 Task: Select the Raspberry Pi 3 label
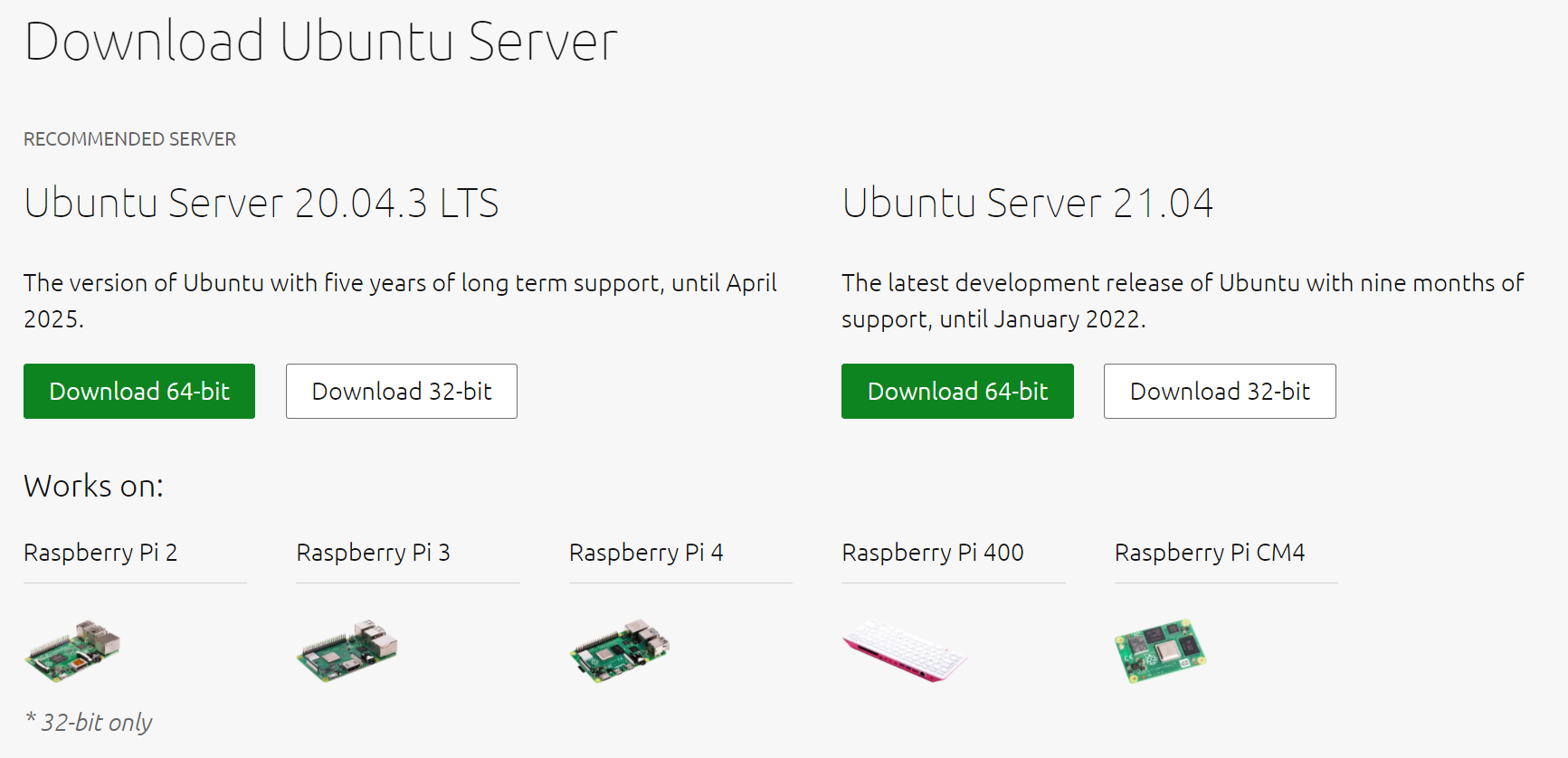point(373,553)
